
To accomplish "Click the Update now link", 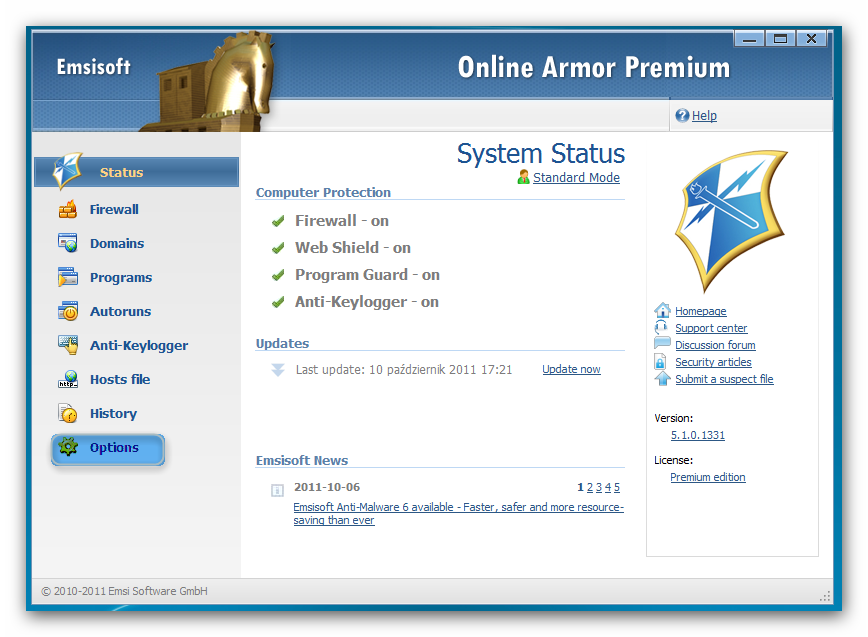I will click(x=571, y=369).
